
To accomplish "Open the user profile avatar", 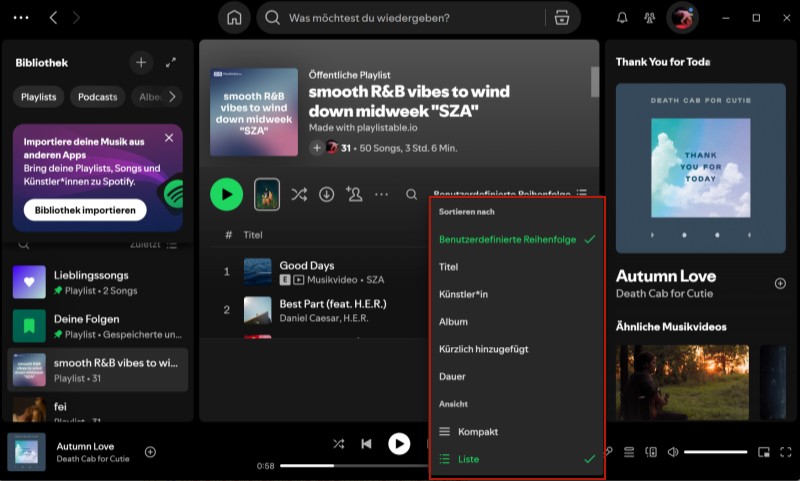I will [x=682, y=18].
